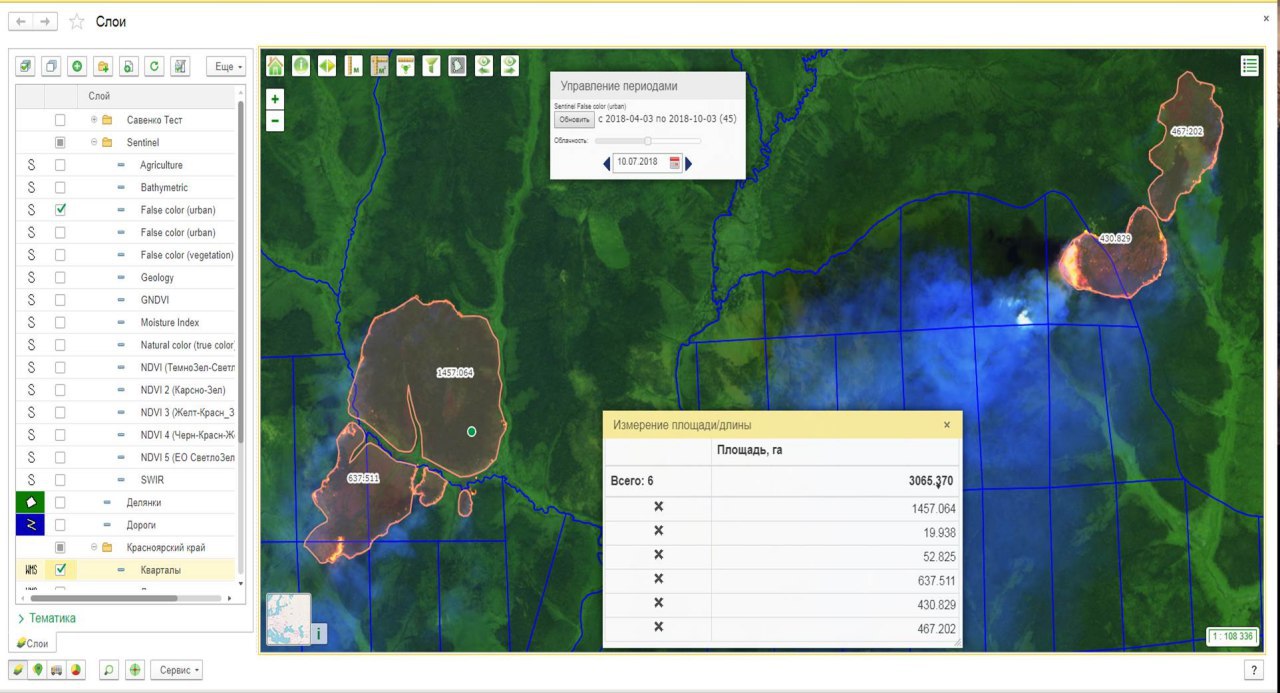Image resolution: width=1280 pixels, height=693 pixels.
Task: Click the 1 : 108 336 scale box
Action: pyautogui.click(x=1232, y=636)
